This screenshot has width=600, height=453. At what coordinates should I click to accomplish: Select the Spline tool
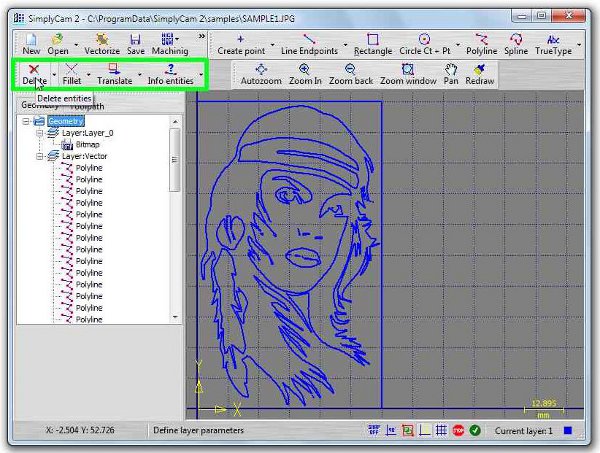(516, 44)
